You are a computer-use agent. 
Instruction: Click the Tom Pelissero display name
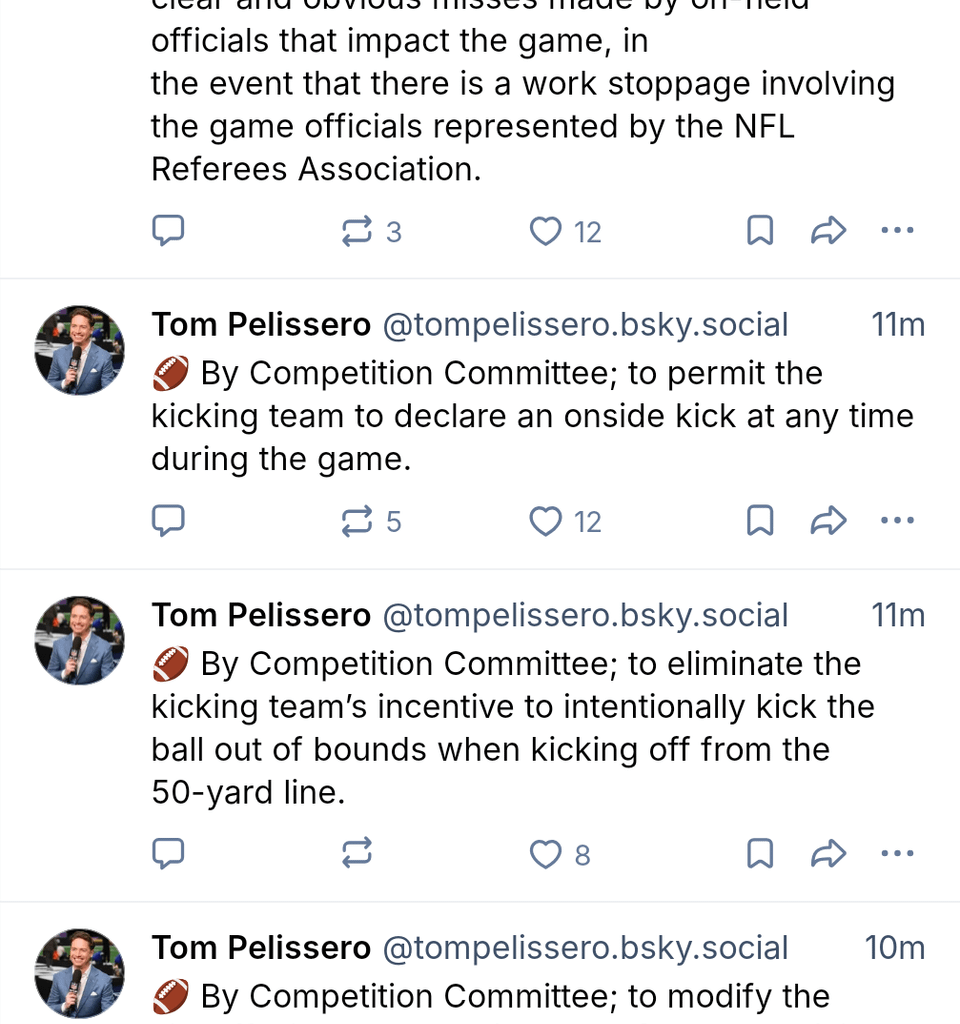[x=261, y=324]
